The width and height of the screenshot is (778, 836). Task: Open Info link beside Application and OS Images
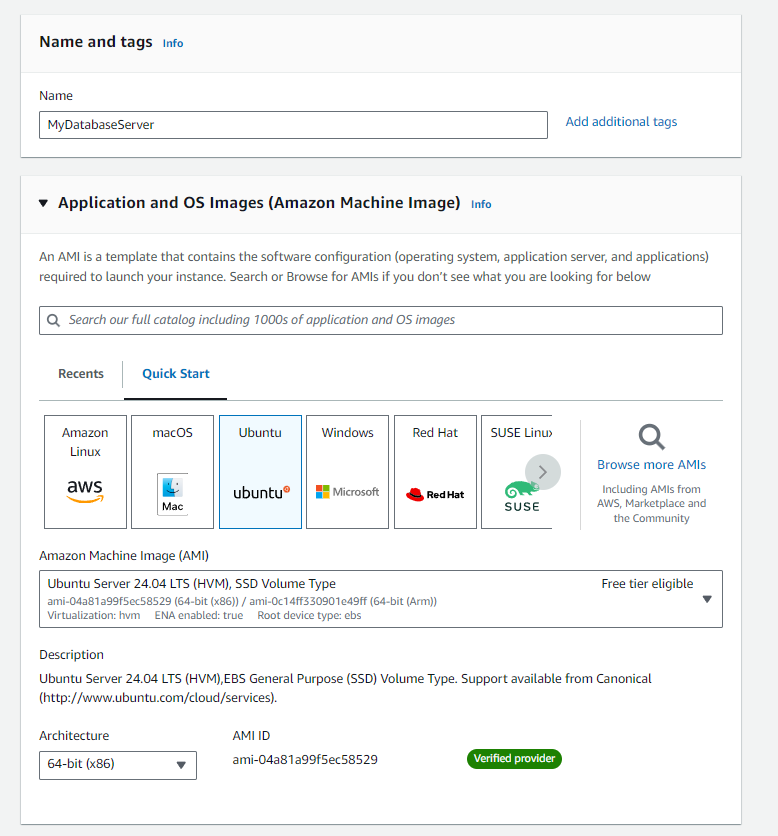(481, 204)
